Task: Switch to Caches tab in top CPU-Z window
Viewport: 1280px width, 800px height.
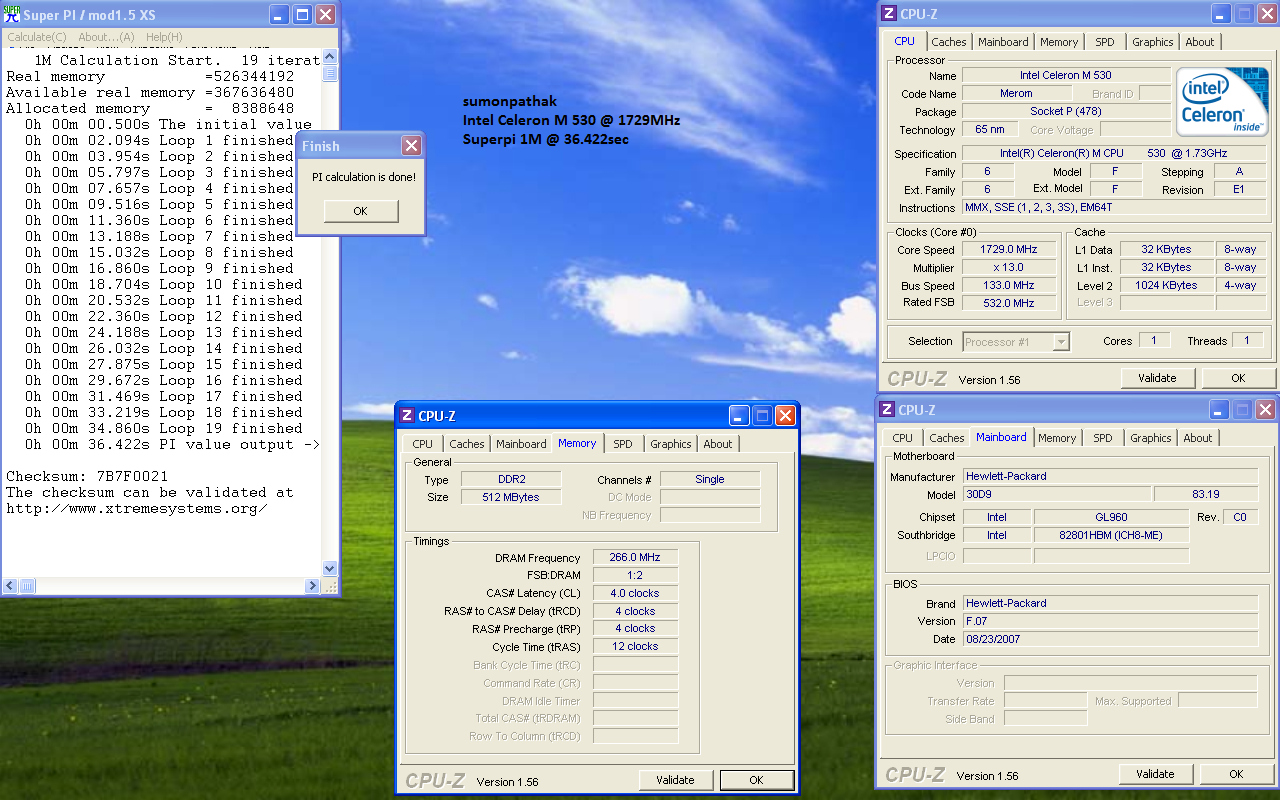Action: (948, 42)
